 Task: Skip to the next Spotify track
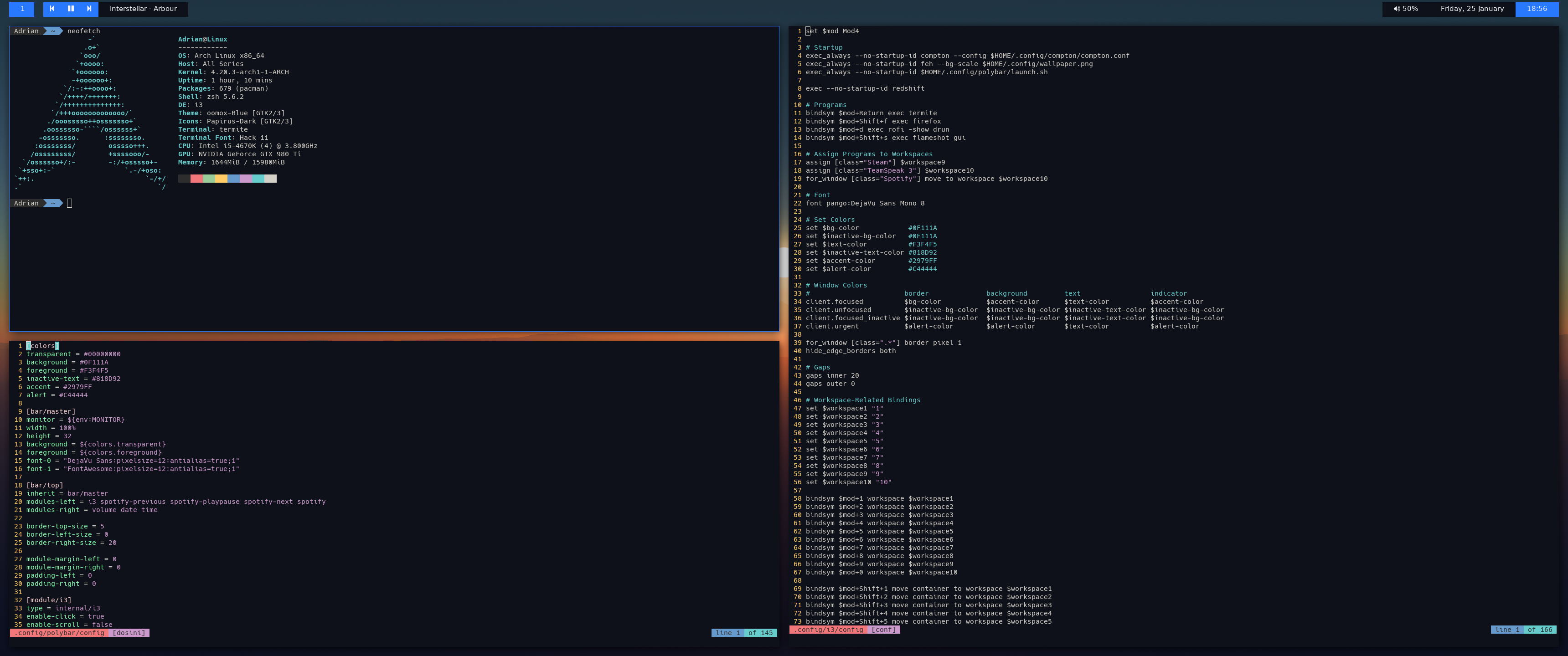pos(89,9)
